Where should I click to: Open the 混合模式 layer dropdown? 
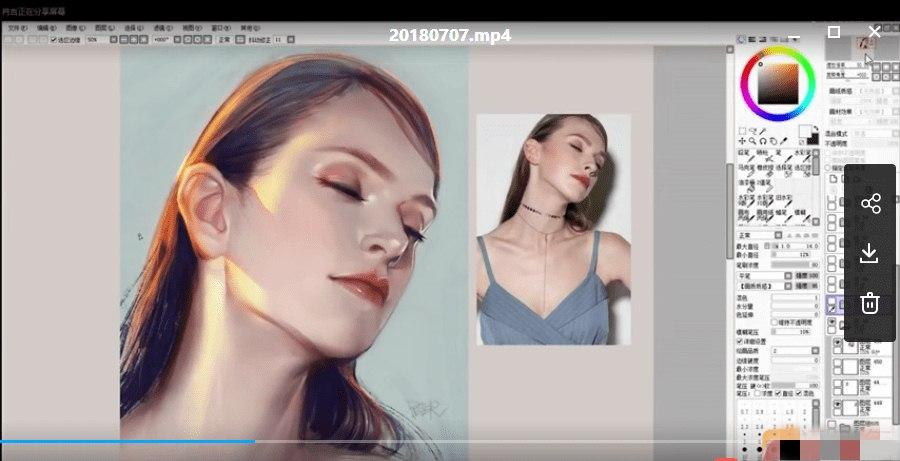[x=866, y=133]
